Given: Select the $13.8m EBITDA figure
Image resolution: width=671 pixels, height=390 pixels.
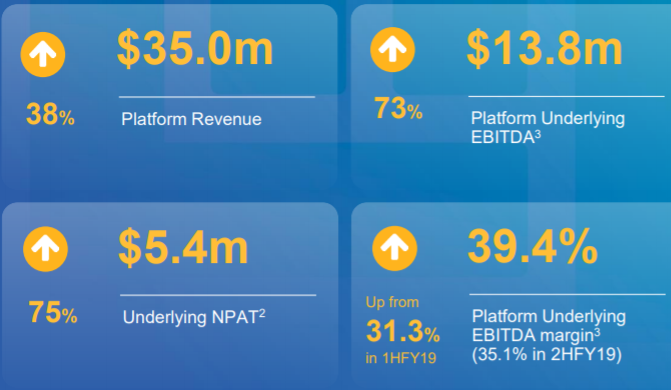Looking at the screenshot, I should click(x=544, y=49).
